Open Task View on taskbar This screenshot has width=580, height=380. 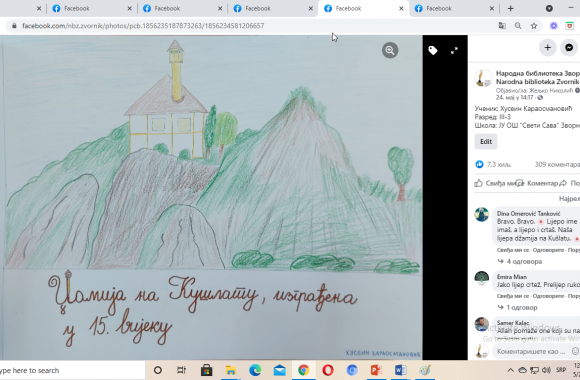click(x=181, y=370)
